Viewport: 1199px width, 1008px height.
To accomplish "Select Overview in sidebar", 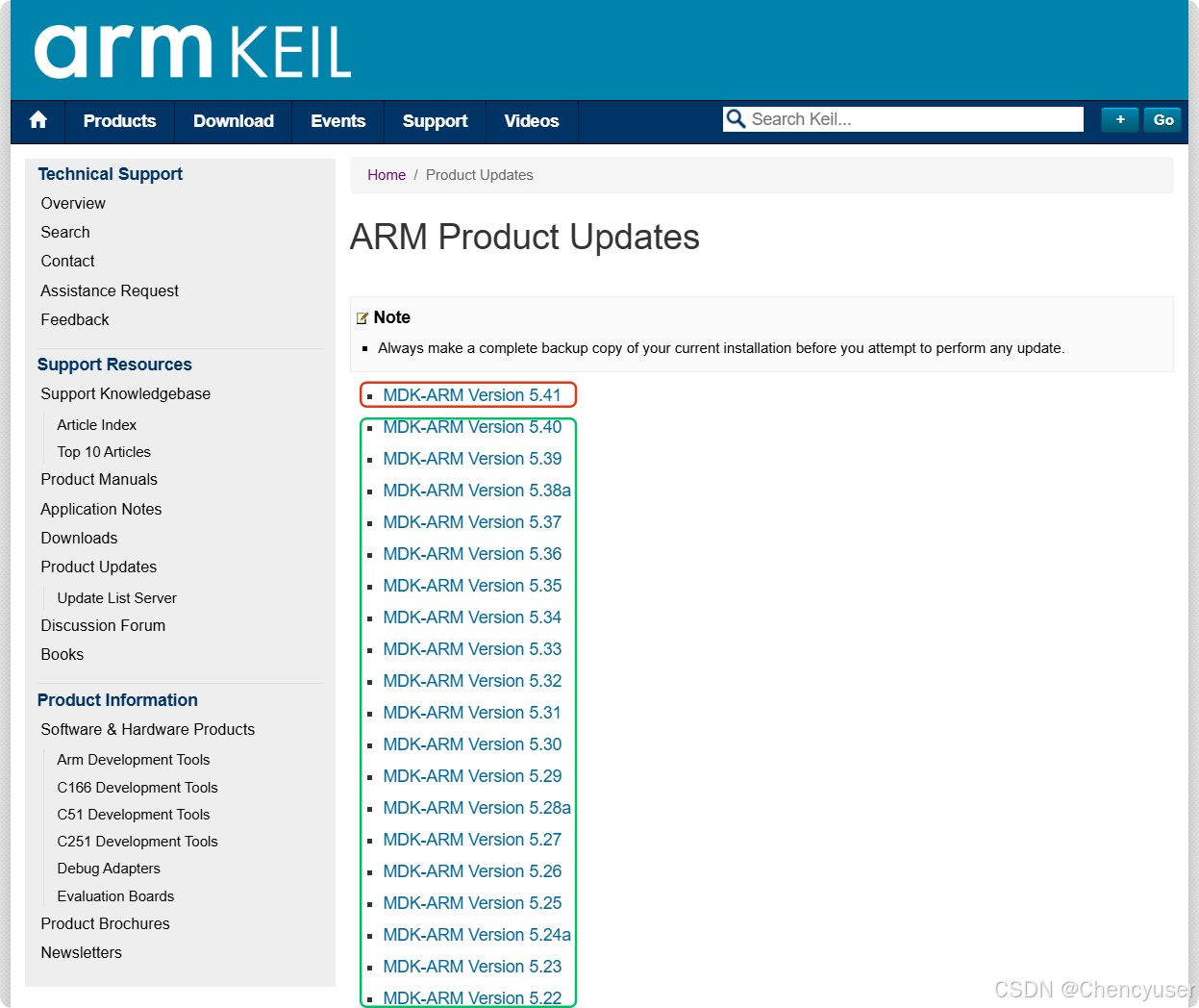I will (73, 204).
